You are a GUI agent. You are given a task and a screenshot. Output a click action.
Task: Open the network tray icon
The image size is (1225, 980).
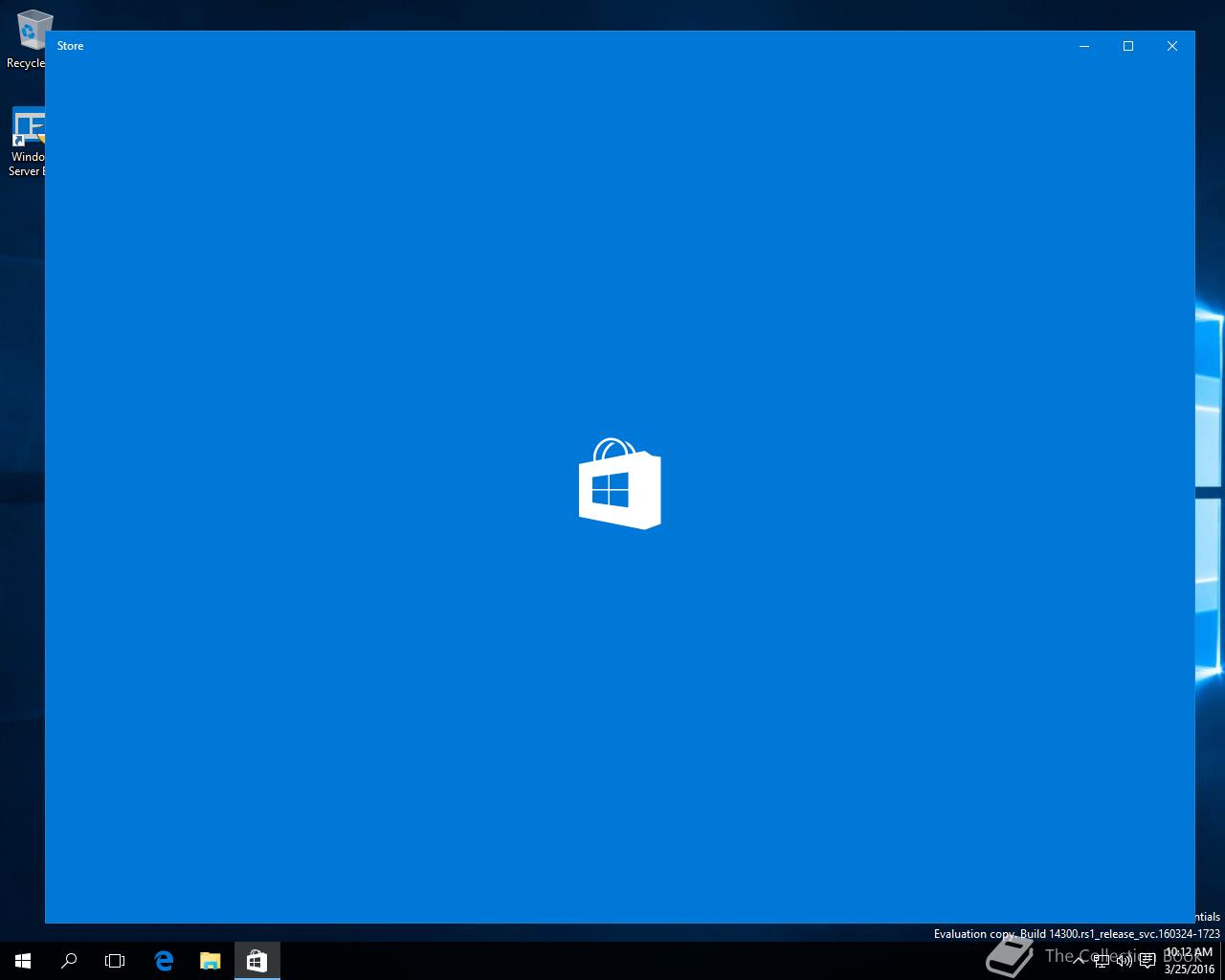click(x=1102, y=961)
